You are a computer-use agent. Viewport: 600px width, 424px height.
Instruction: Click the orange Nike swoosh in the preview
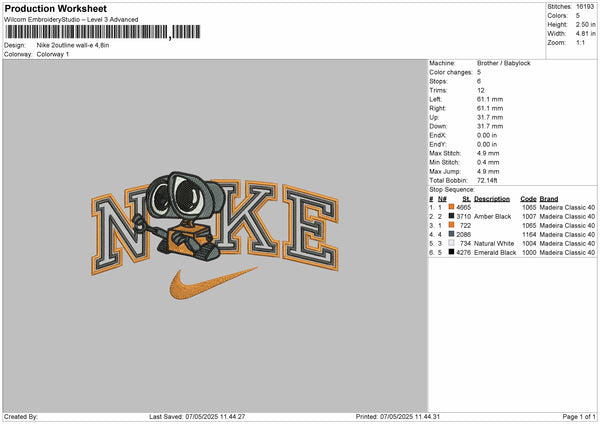coord(213,283)
